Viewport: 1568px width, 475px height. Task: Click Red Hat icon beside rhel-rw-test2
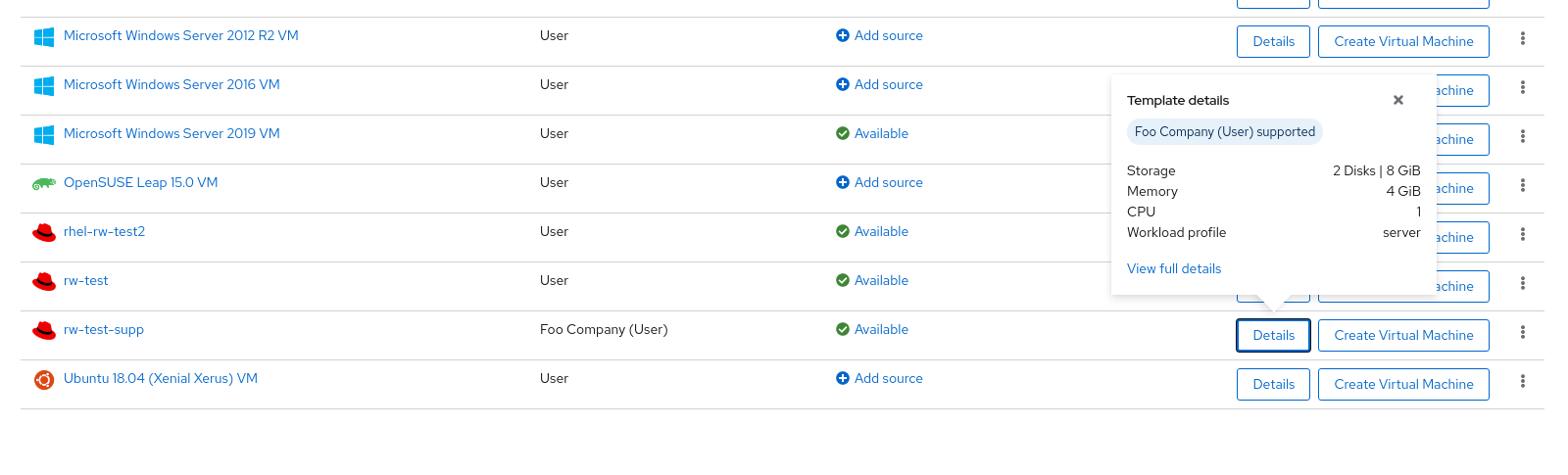pos(44,232)
